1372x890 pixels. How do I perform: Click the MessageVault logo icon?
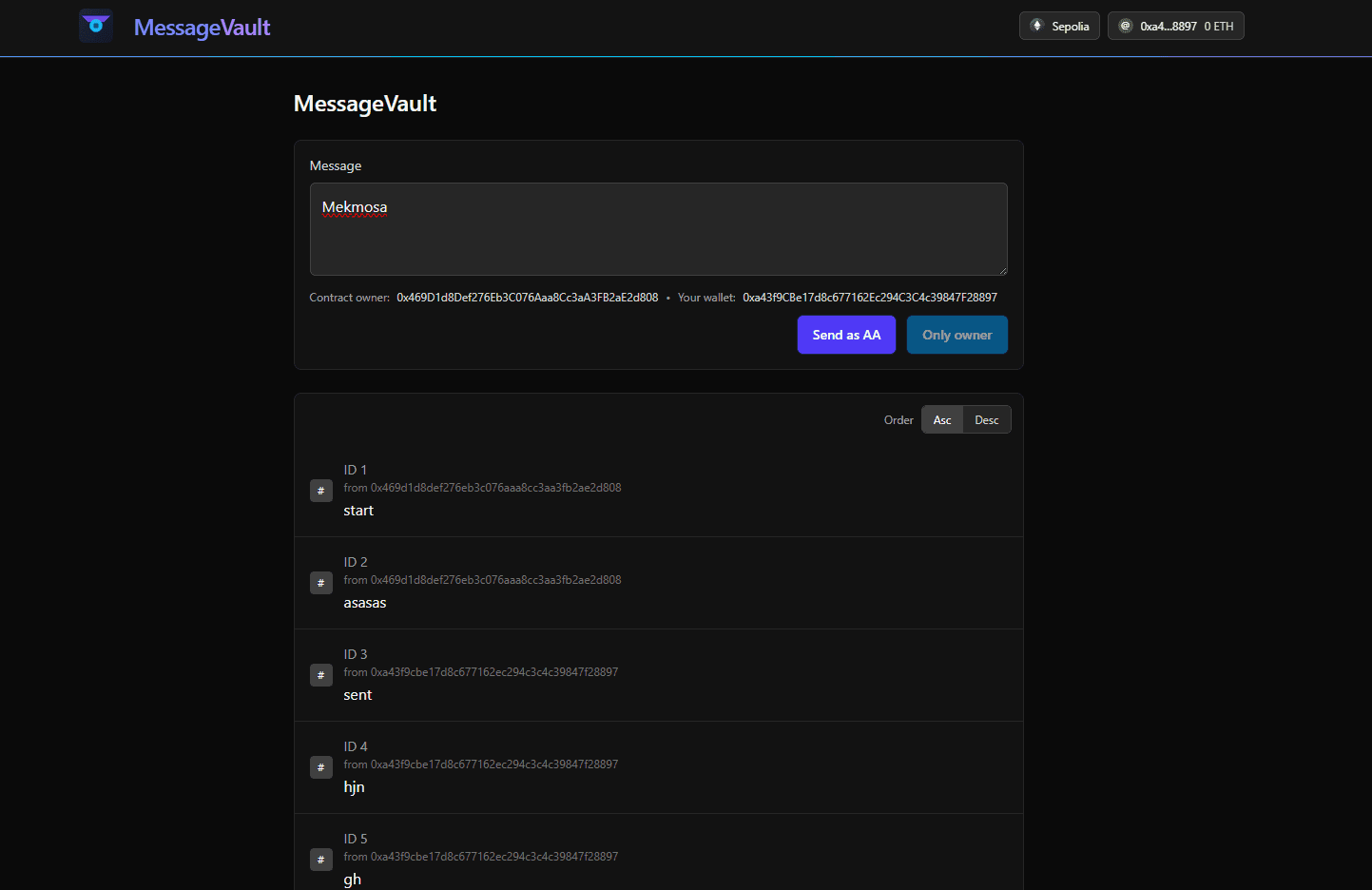pos(96,26)
